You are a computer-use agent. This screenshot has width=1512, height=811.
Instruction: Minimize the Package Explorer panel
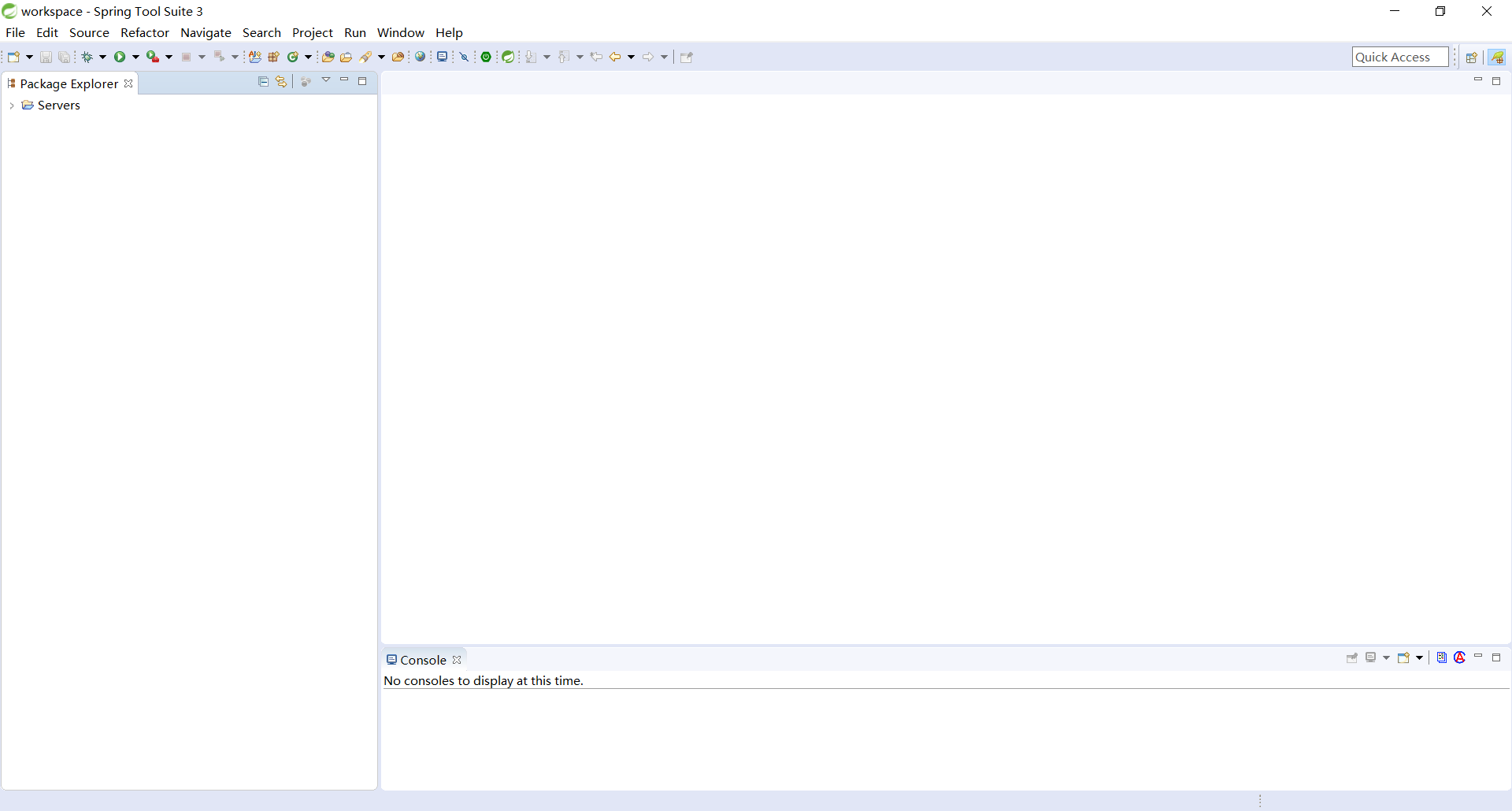[x=344, y=80]
